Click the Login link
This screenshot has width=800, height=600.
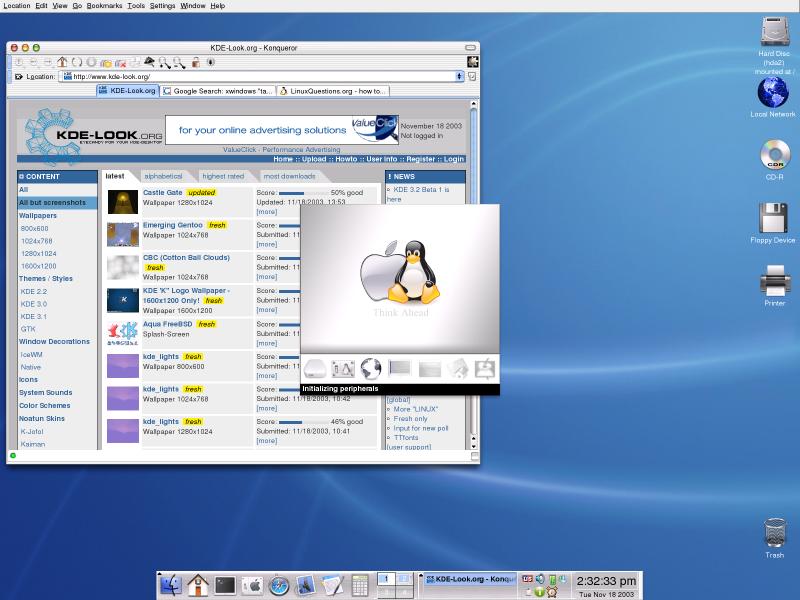tap(454, 159)
